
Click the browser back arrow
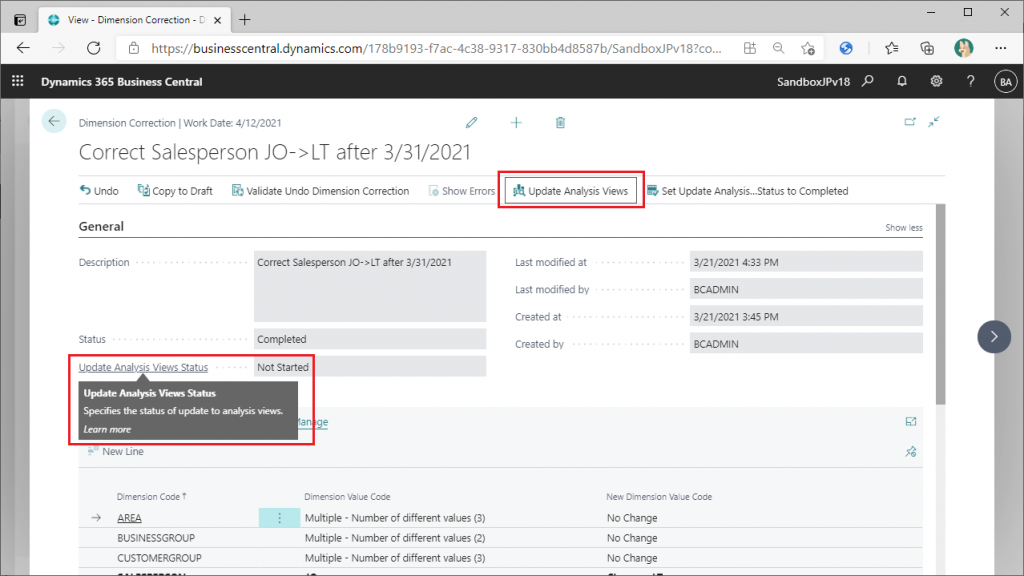click(x=24, y=48)
